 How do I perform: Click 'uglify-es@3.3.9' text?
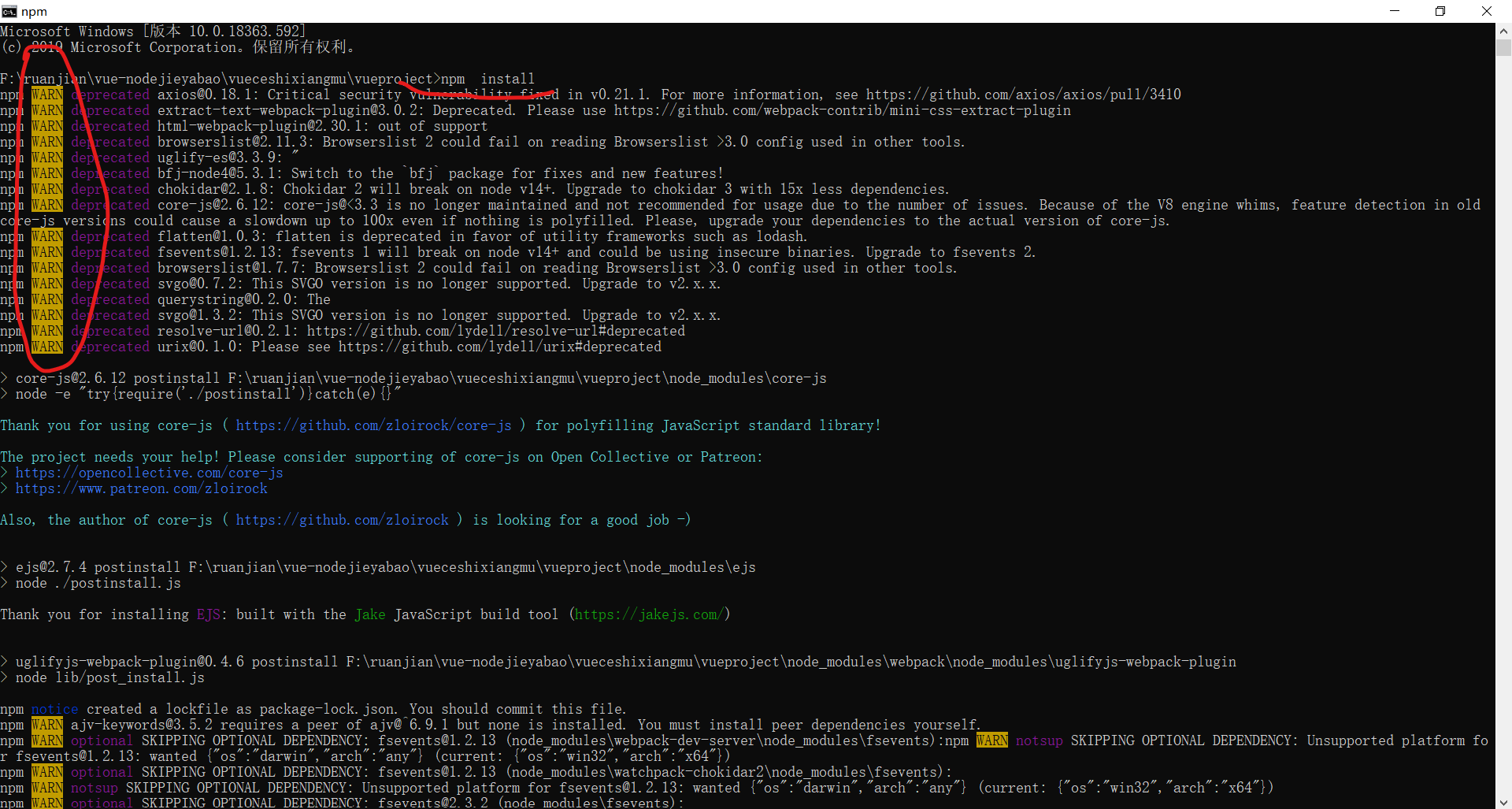[217, 158]
